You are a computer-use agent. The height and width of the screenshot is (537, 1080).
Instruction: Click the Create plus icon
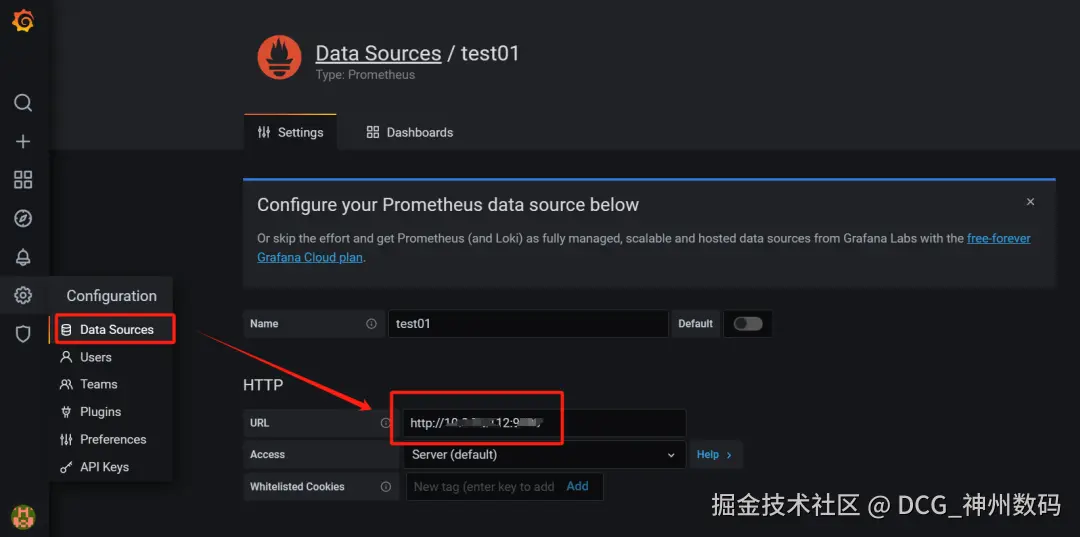(x=23, y=141)
